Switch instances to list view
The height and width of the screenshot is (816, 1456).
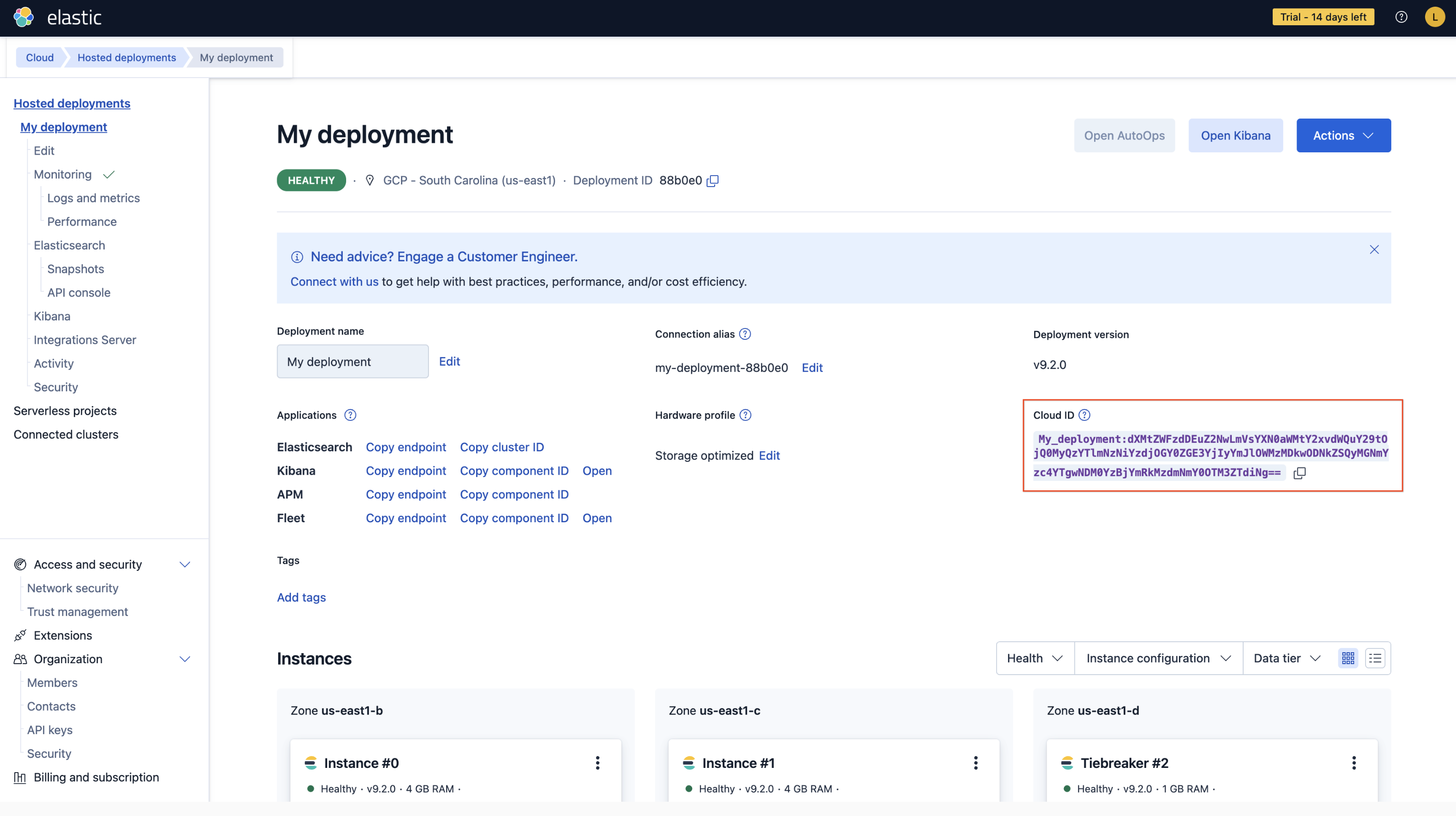(x=1375, y=658)
